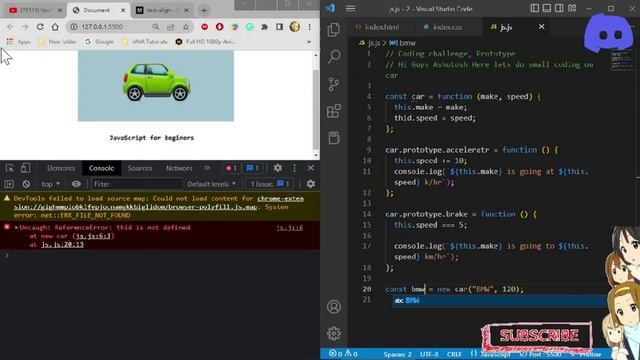Expand the Uncaught ReferenceError message
The height and width of the screenshot is (360, 640).
click(17, 227)
